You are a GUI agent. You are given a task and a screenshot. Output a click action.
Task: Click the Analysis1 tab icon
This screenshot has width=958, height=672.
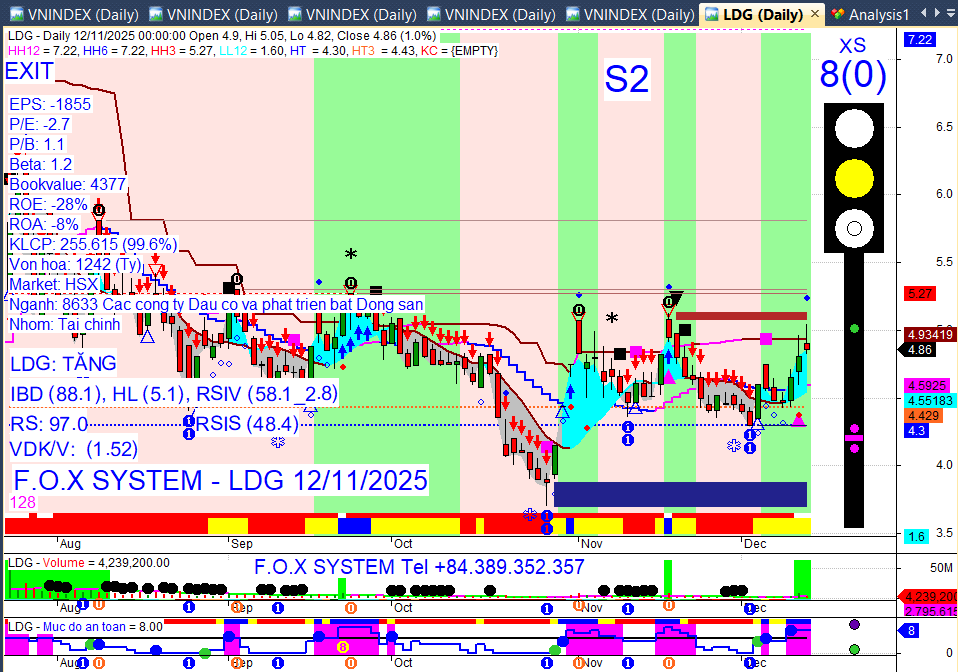pyautogui.click(x=838, y=14)
